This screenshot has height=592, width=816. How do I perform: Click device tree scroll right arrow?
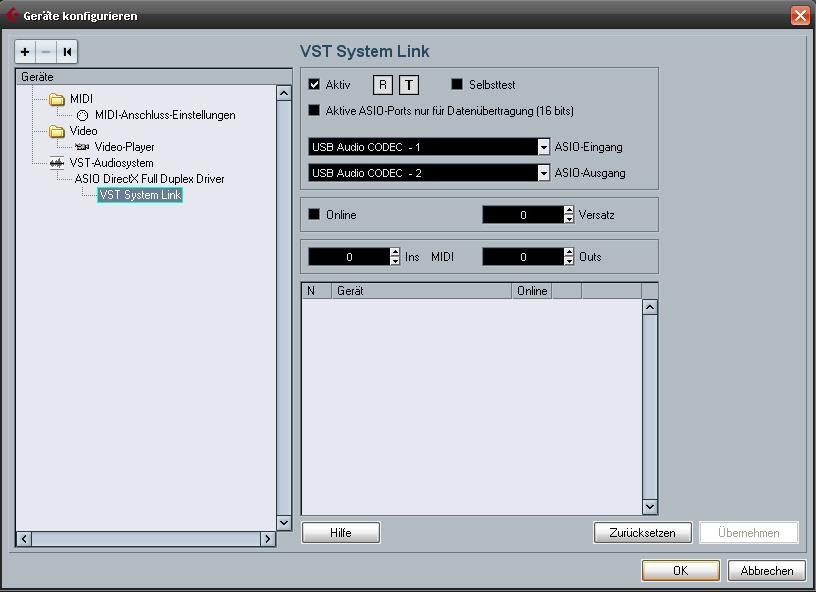pyautogui.click(x=267, y=539)
